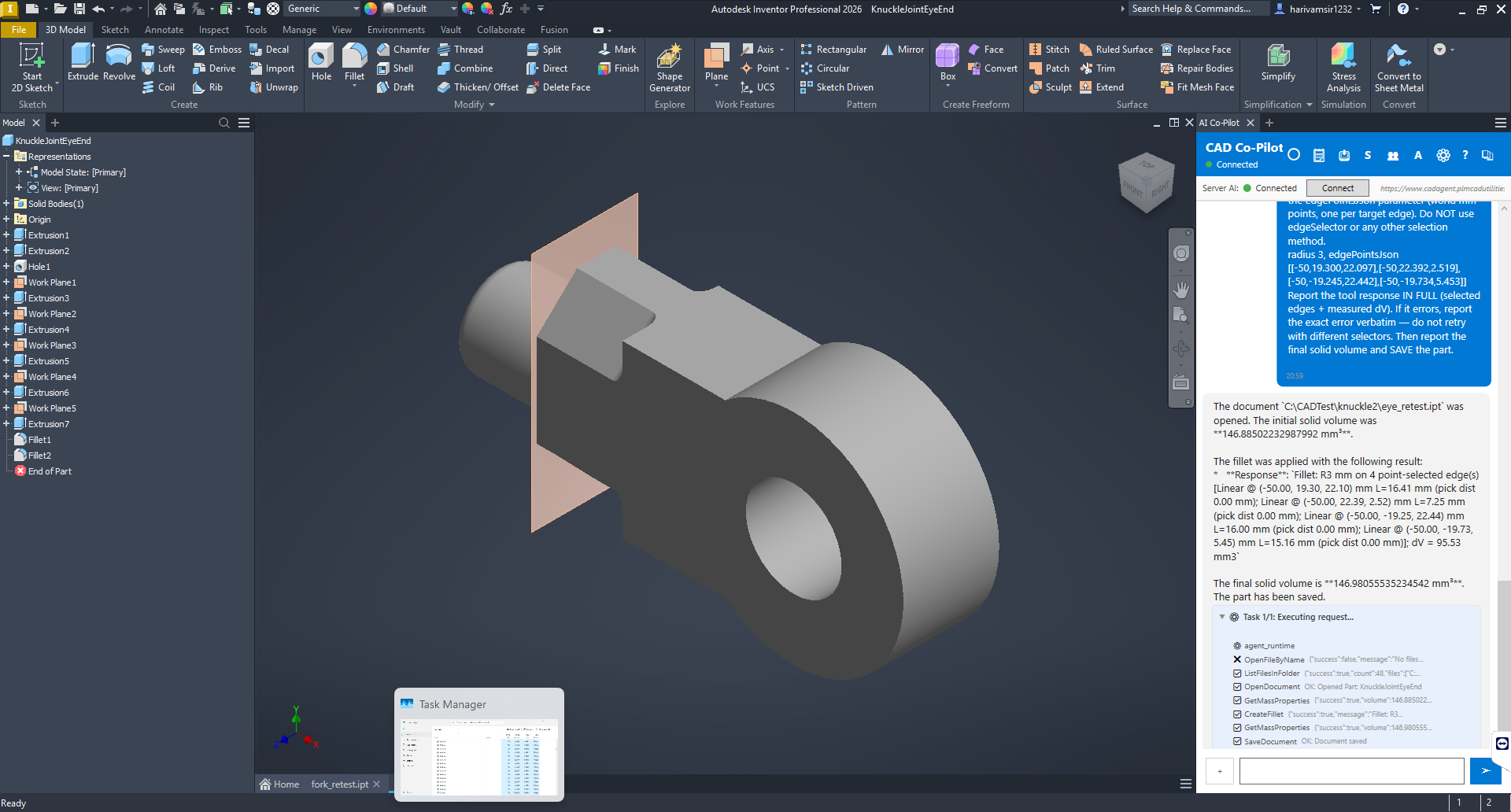Select Fillet2 in the model browser
Screen dimensions: 1511x812
pyautogui.click(x=39, y=456)
